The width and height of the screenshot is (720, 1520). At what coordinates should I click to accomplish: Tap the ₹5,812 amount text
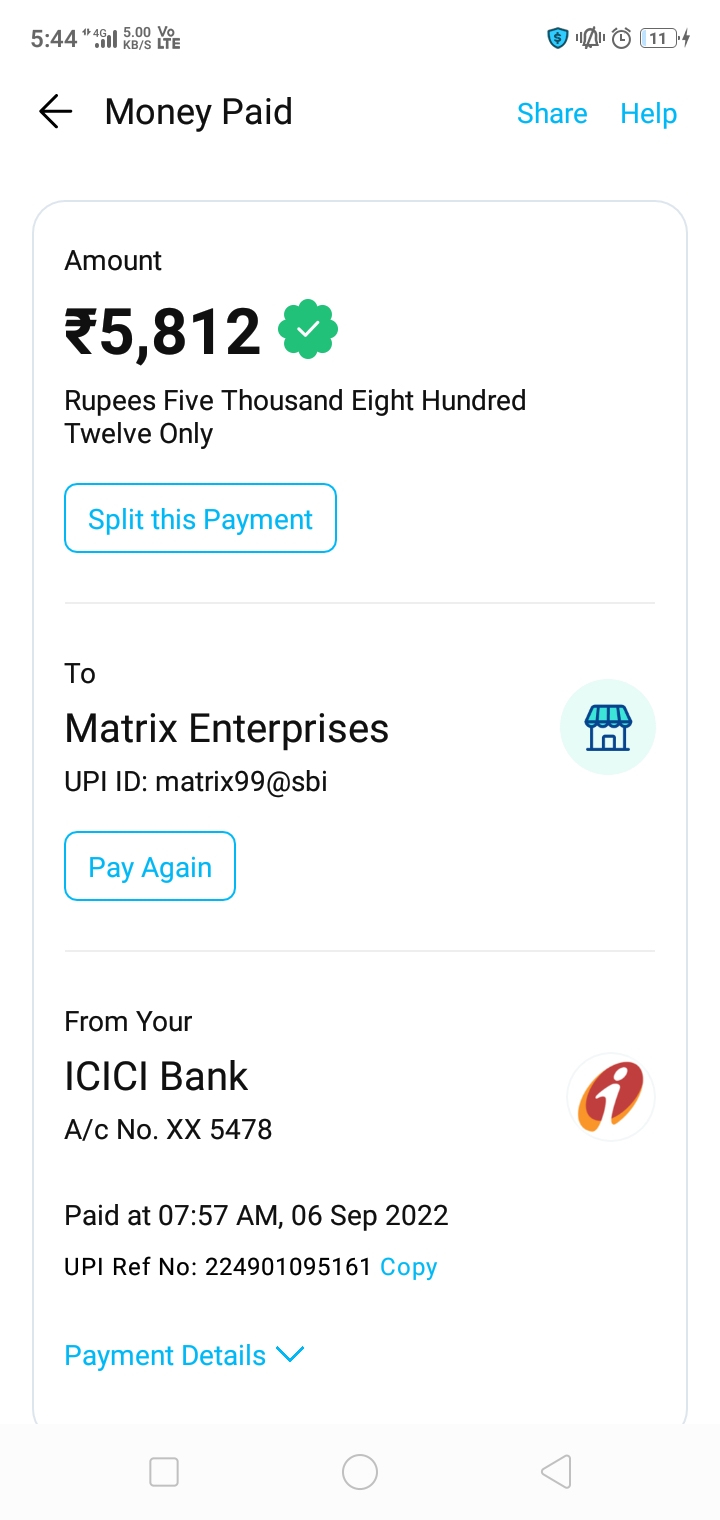pyautogui.click(x=163, y=332)
